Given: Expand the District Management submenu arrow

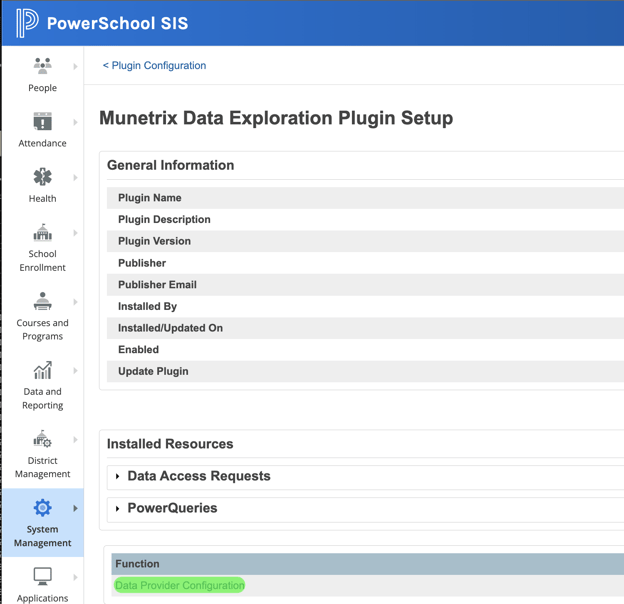Looking at the screenshot, I should pos(75,440).
